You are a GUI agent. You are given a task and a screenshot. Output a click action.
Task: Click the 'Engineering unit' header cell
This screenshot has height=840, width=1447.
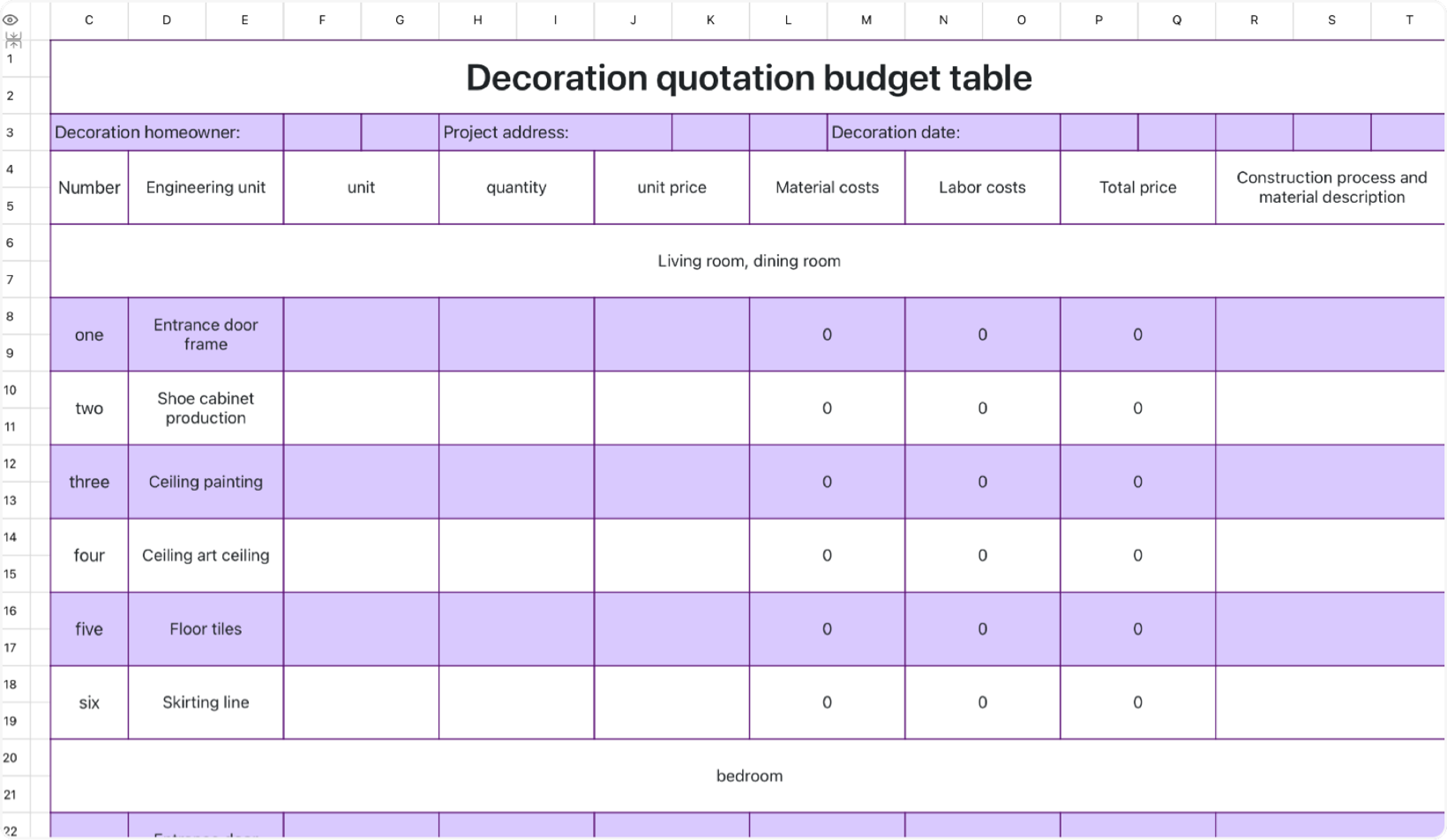(x=206, y=187)
